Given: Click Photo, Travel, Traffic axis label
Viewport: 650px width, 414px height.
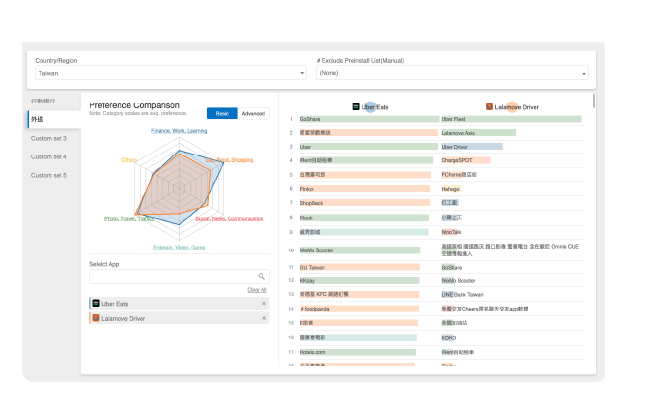Looking at the screenshot, I should [129, 218].
